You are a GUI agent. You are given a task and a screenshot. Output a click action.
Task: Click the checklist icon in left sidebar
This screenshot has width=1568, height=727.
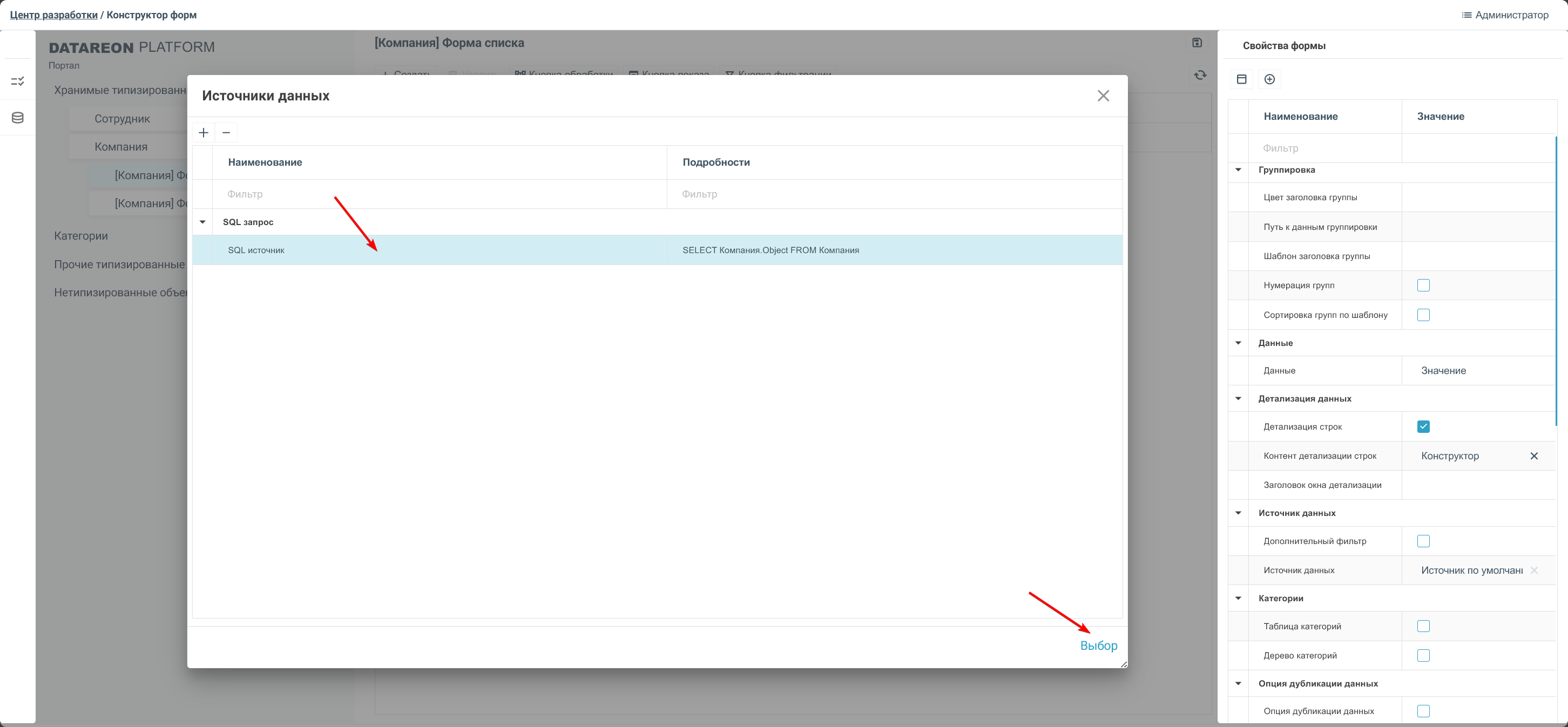(x=18, y=81)
